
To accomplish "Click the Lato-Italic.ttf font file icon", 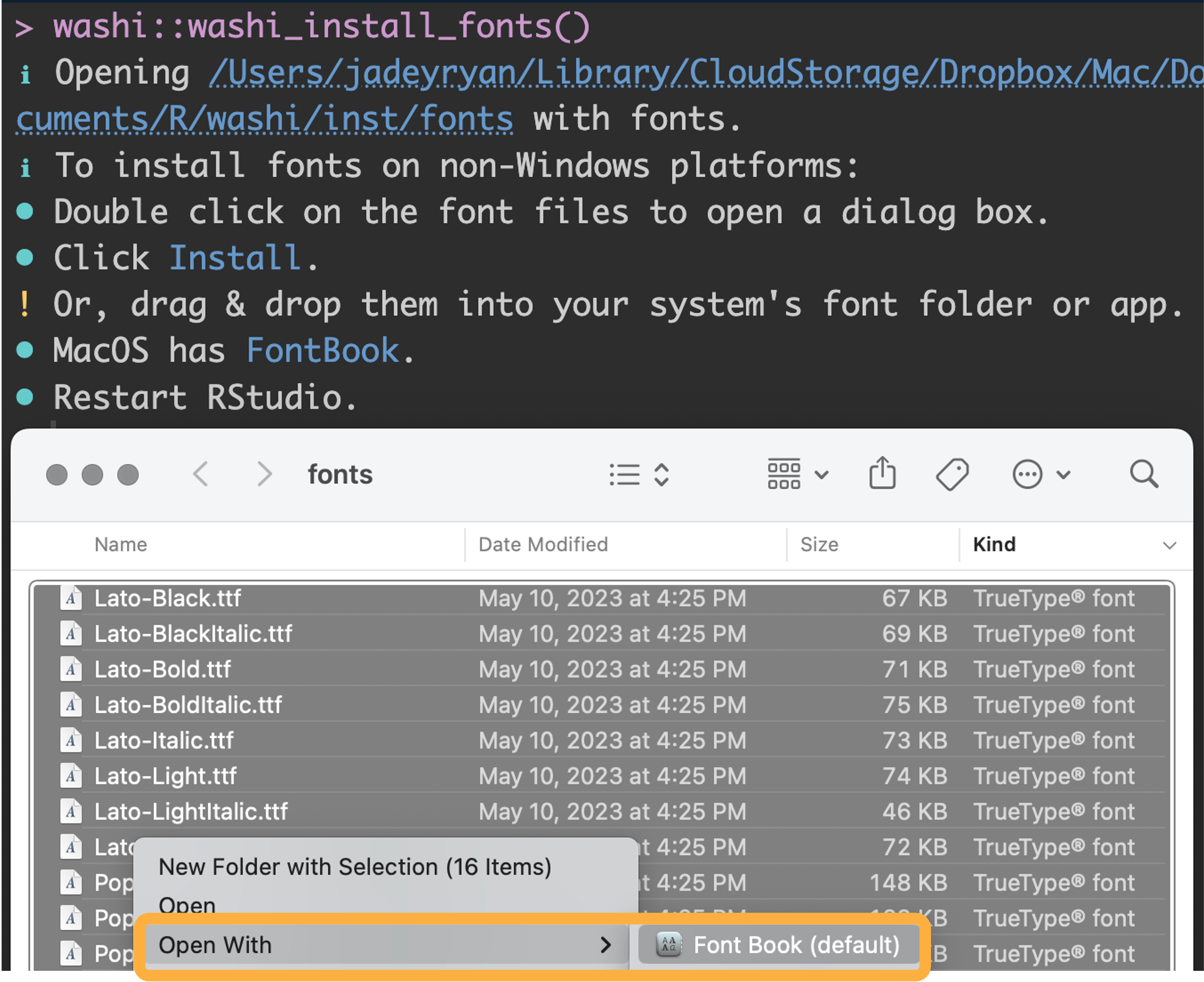I will 71,740.
